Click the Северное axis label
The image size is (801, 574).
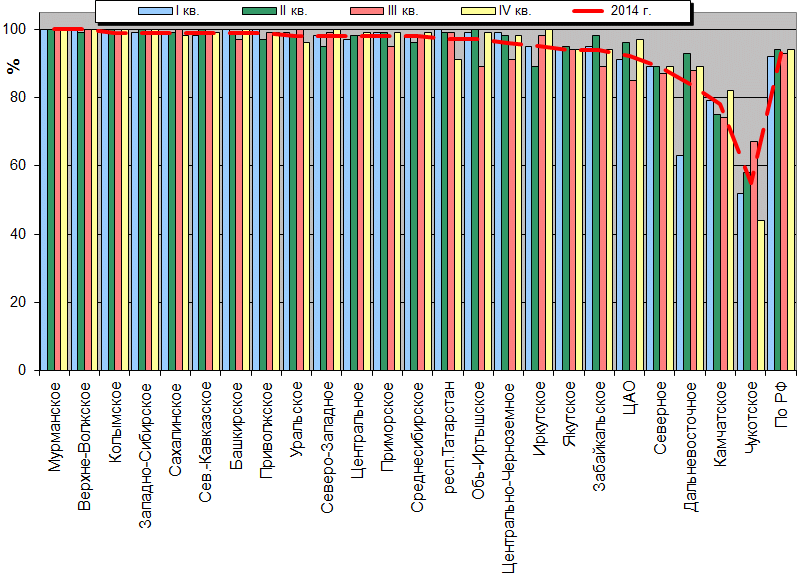[660, 418]
